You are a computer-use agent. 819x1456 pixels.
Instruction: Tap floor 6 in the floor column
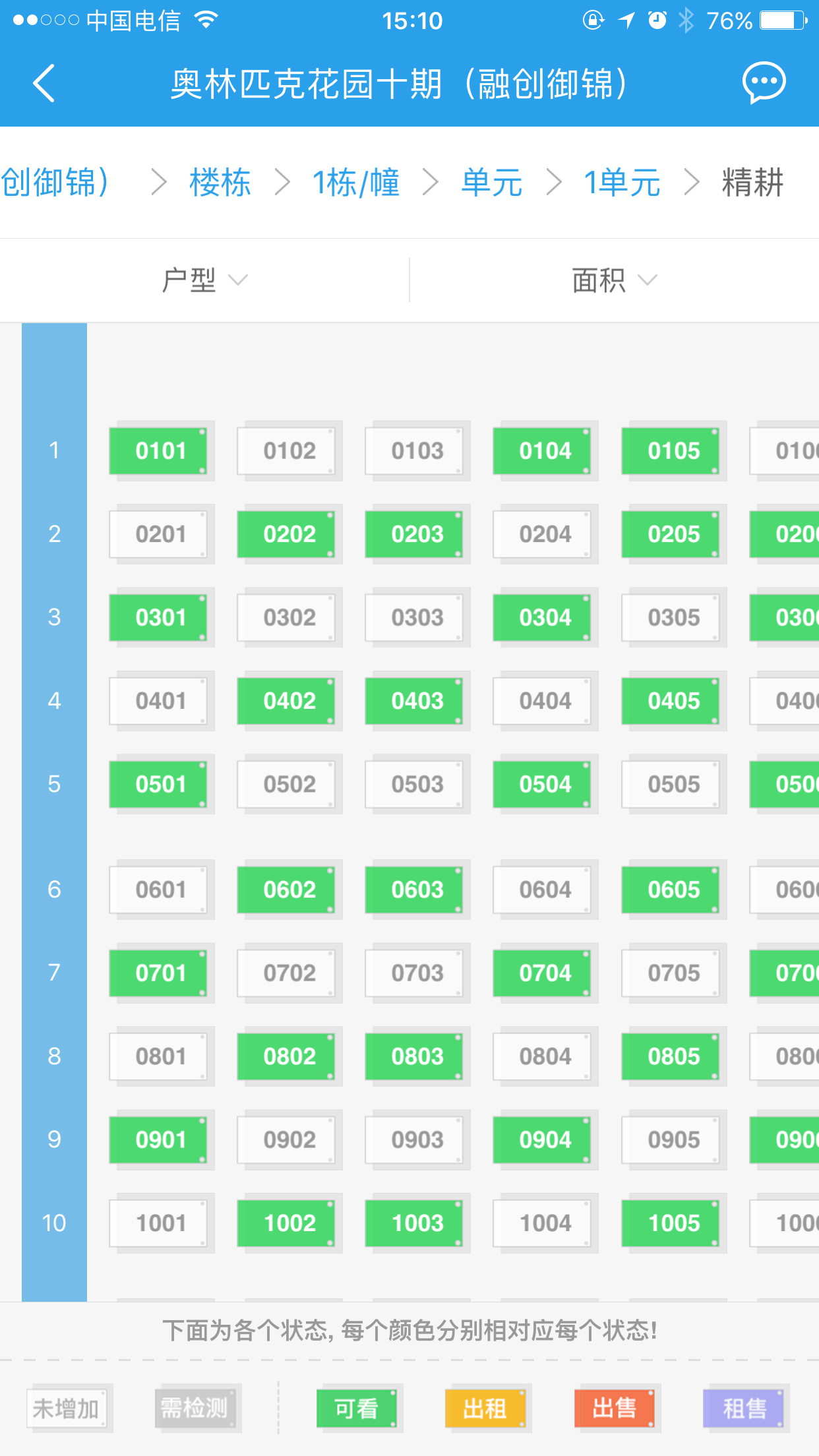pyautogui.click(x=54, y=890)
